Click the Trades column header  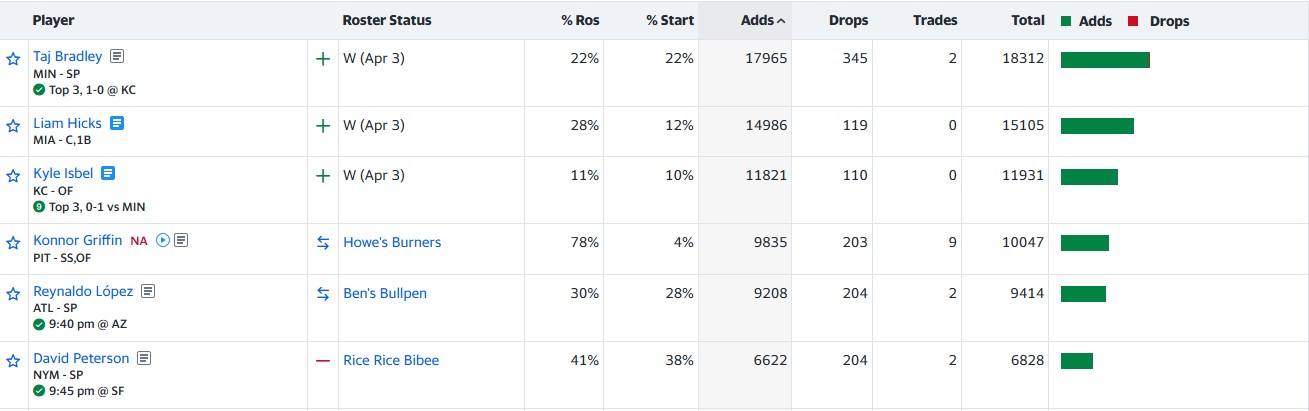934,20
